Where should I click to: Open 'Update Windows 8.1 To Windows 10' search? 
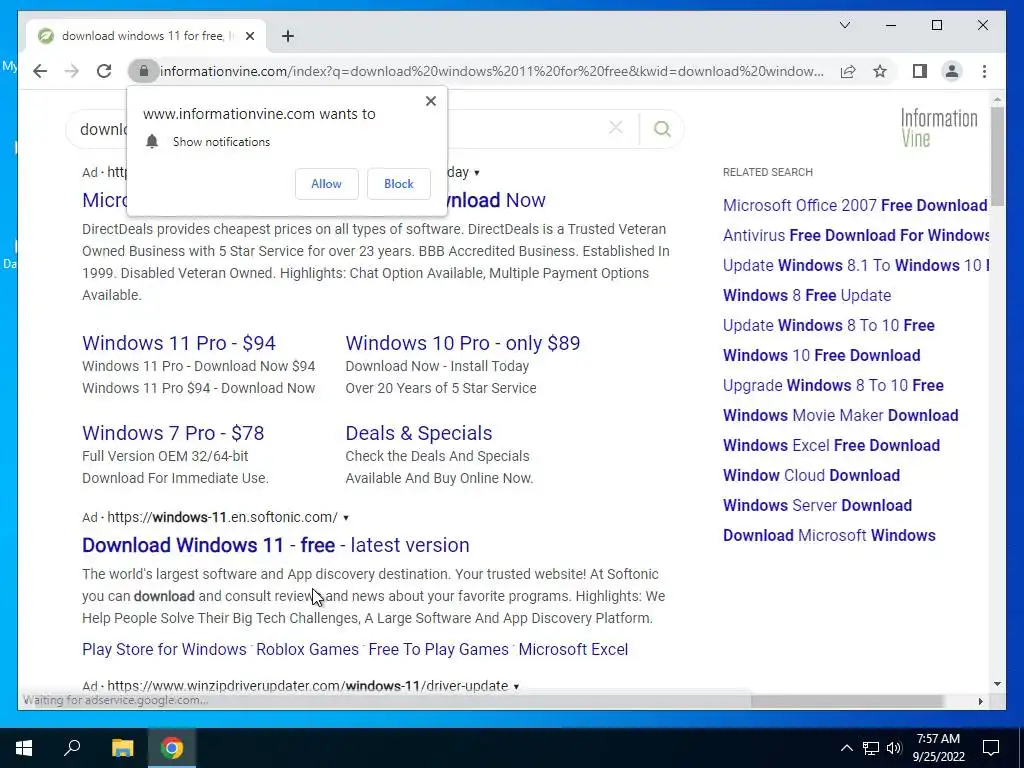[x=856, y=265]
